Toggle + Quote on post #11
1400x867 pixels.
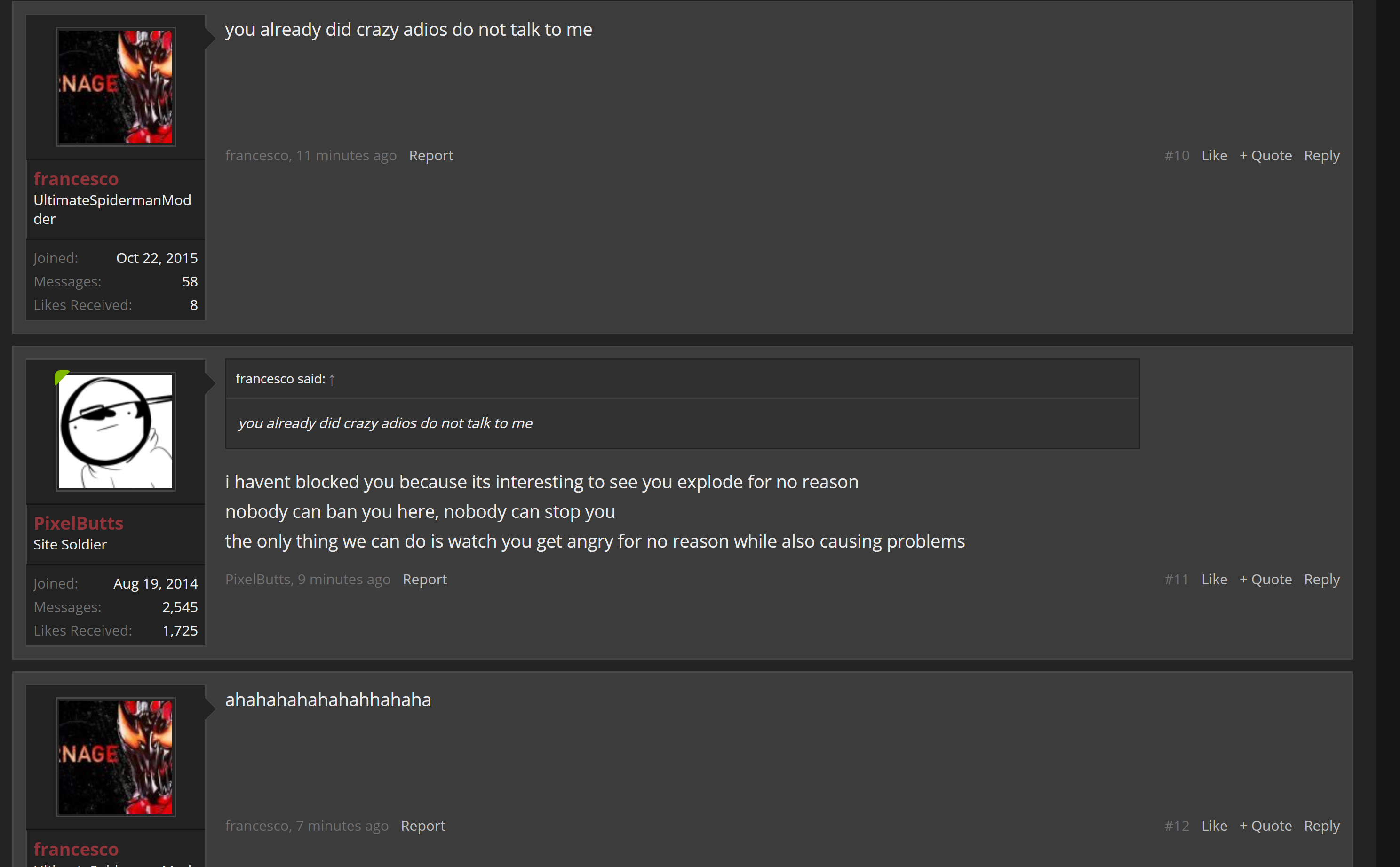1265,579
